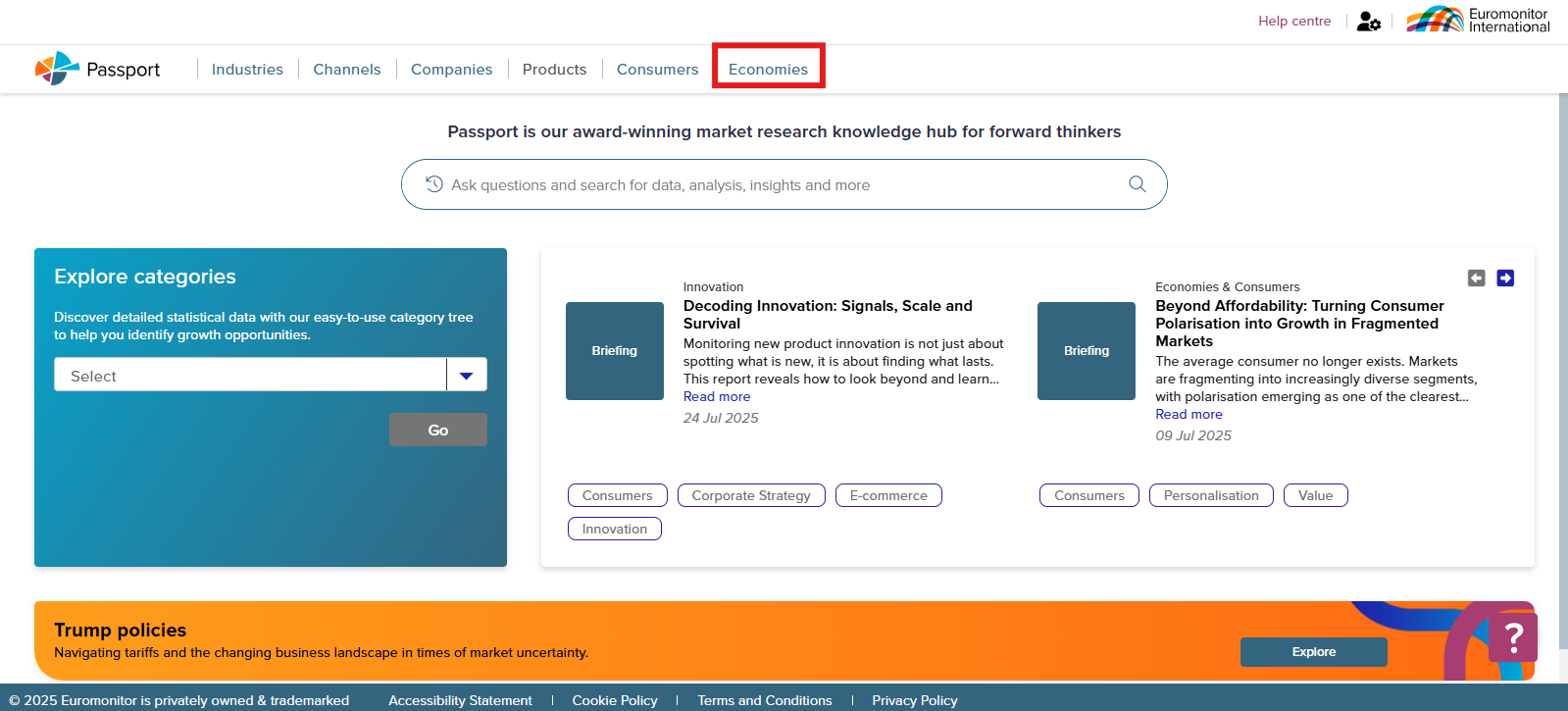Viewport: 1568px width, 711px height.
Task: Go to next carousel slide arrow
Action: (1505, 279)
